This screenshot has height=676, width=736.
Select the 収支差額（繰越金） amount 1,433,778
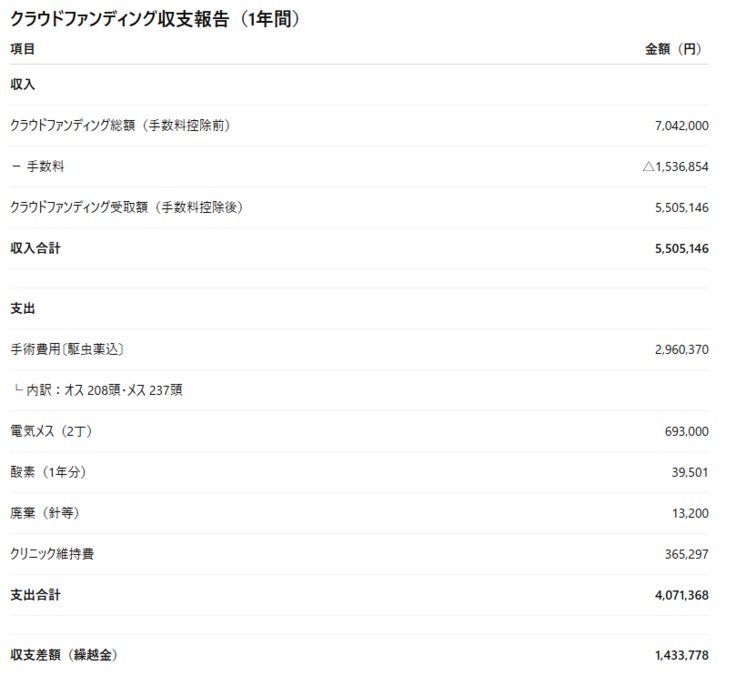tap(681, 655)
